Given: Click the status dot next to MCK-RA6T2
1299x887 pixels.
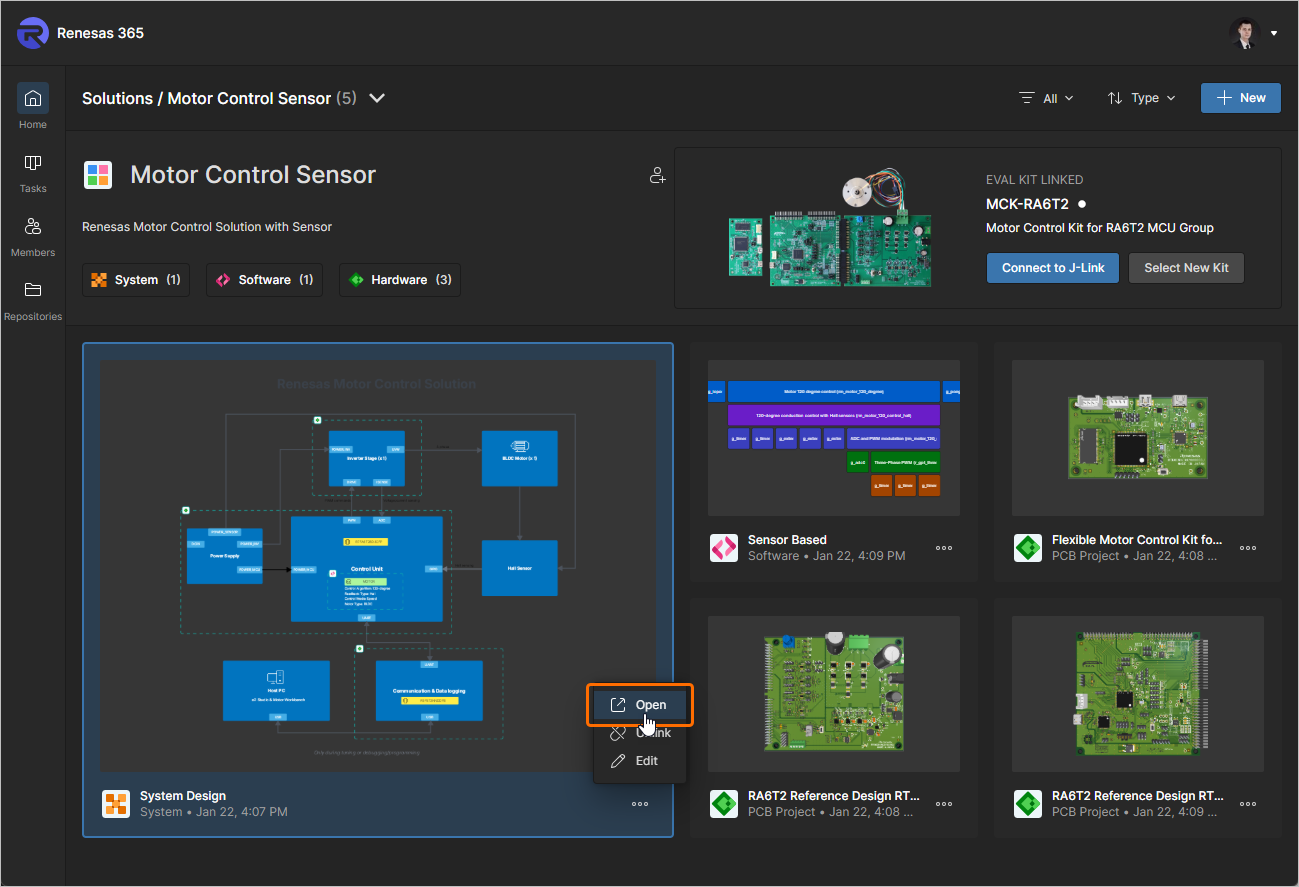Looking at the screenshot, I should tap(1082, 204).
